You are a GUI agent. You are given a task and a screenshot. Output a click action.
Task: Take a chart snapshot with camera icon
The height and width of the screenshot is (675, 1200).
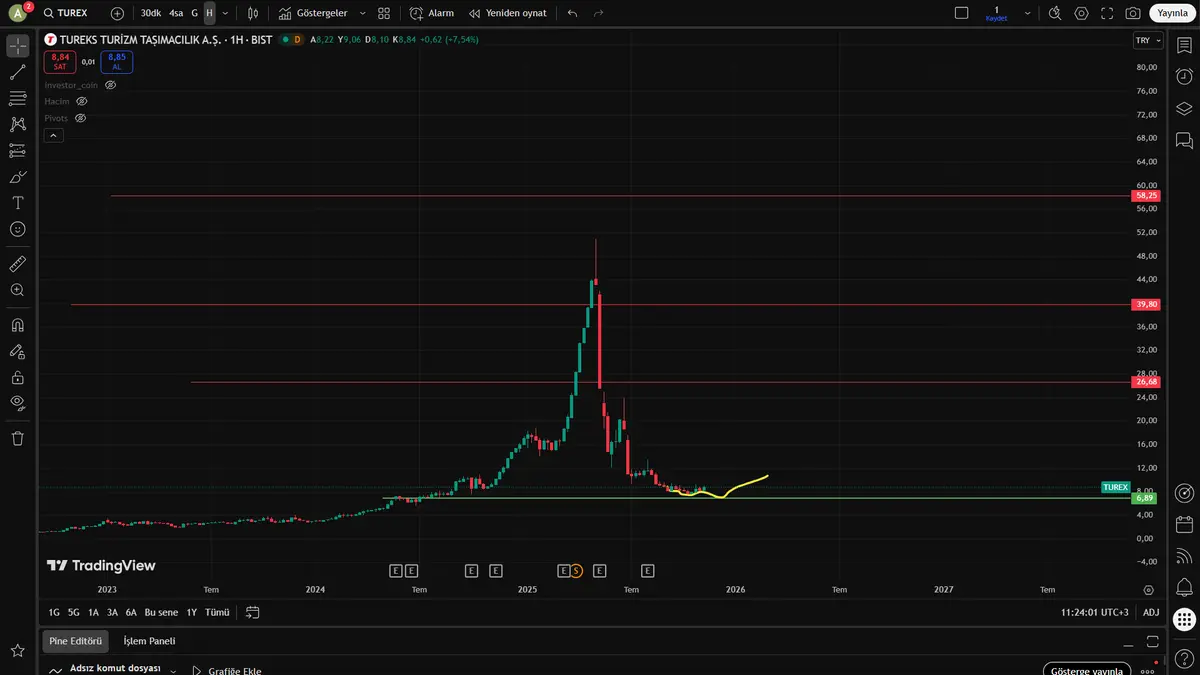[x=1133, y=13]
